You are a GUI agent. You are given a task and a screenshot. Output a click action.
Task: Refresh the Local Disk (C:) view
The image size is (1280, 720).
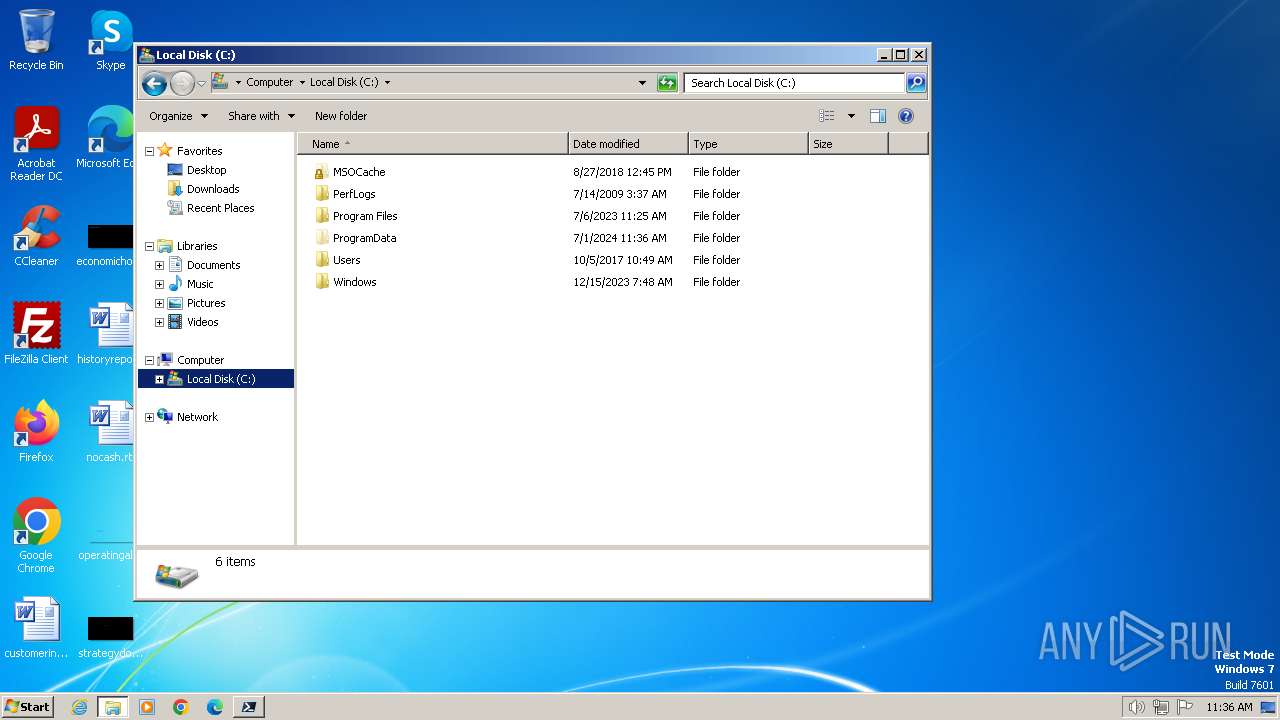pyautogui.click(x=667, y=83)
